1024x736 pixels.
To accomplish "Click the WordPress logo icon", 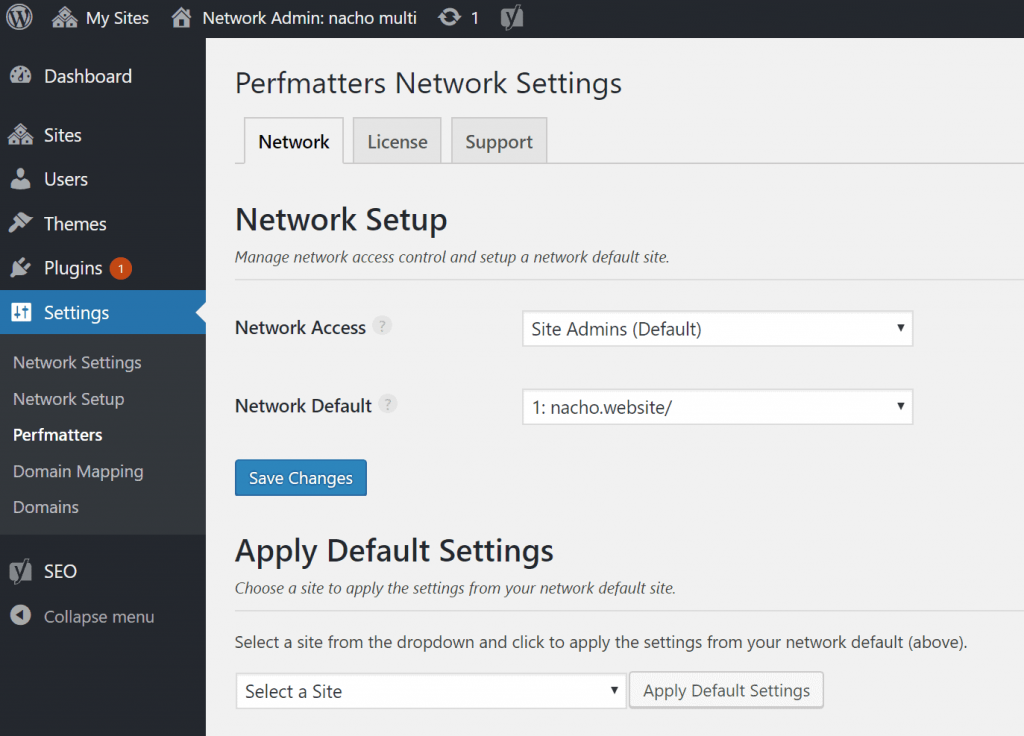I will click(19, 18).
